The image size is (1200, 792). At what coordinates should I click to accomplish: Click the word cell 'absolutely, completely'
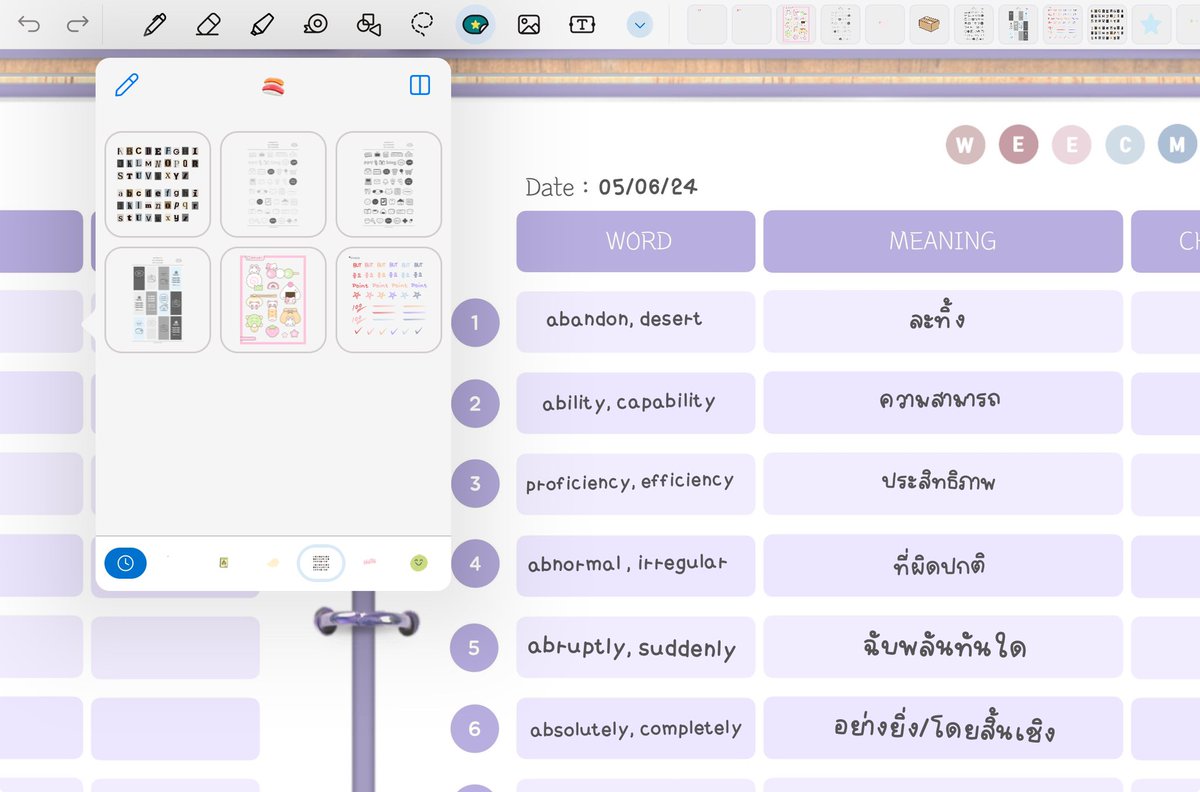coord(636,728)
